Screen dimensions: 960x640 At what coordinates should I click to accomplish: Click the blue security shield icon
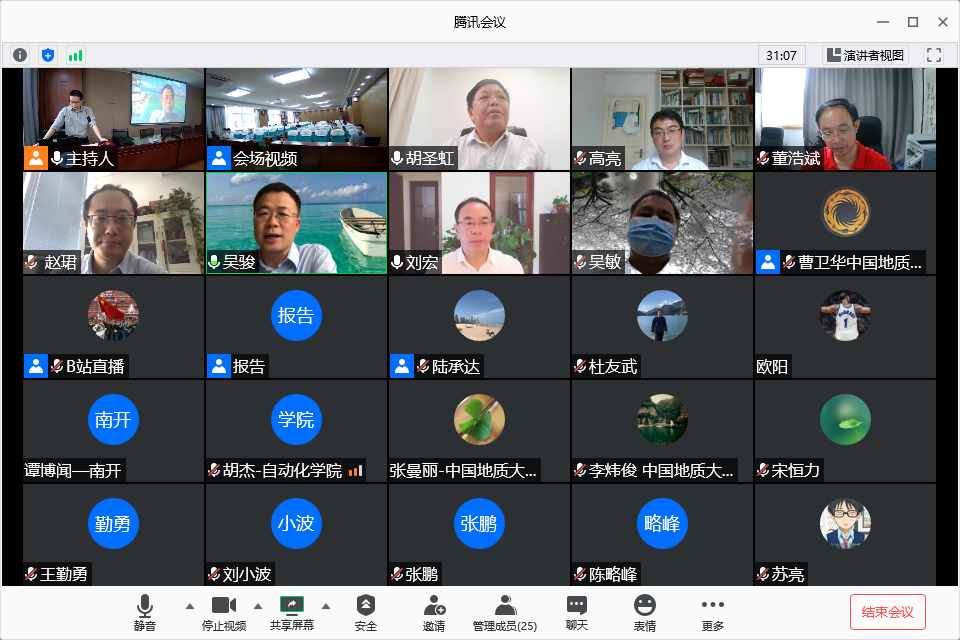47,55
